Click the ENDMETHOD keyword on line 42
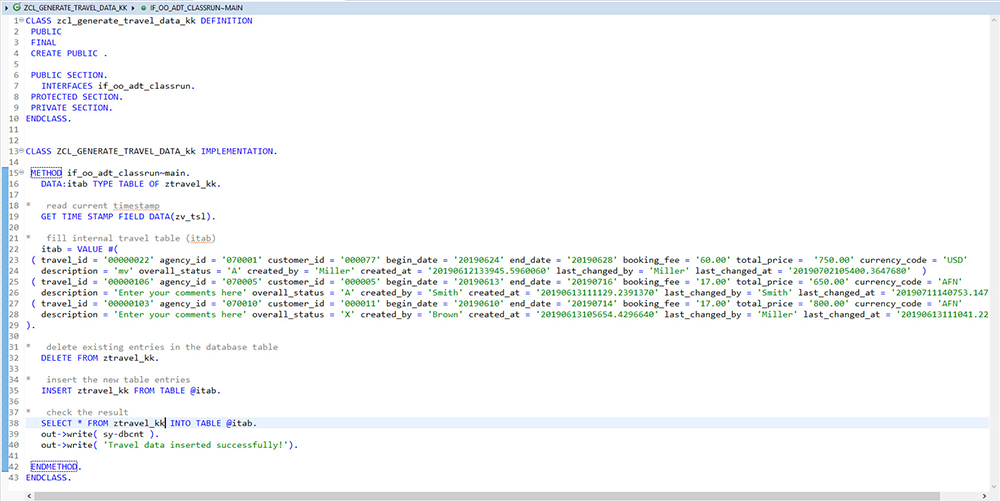 [54, 467]
